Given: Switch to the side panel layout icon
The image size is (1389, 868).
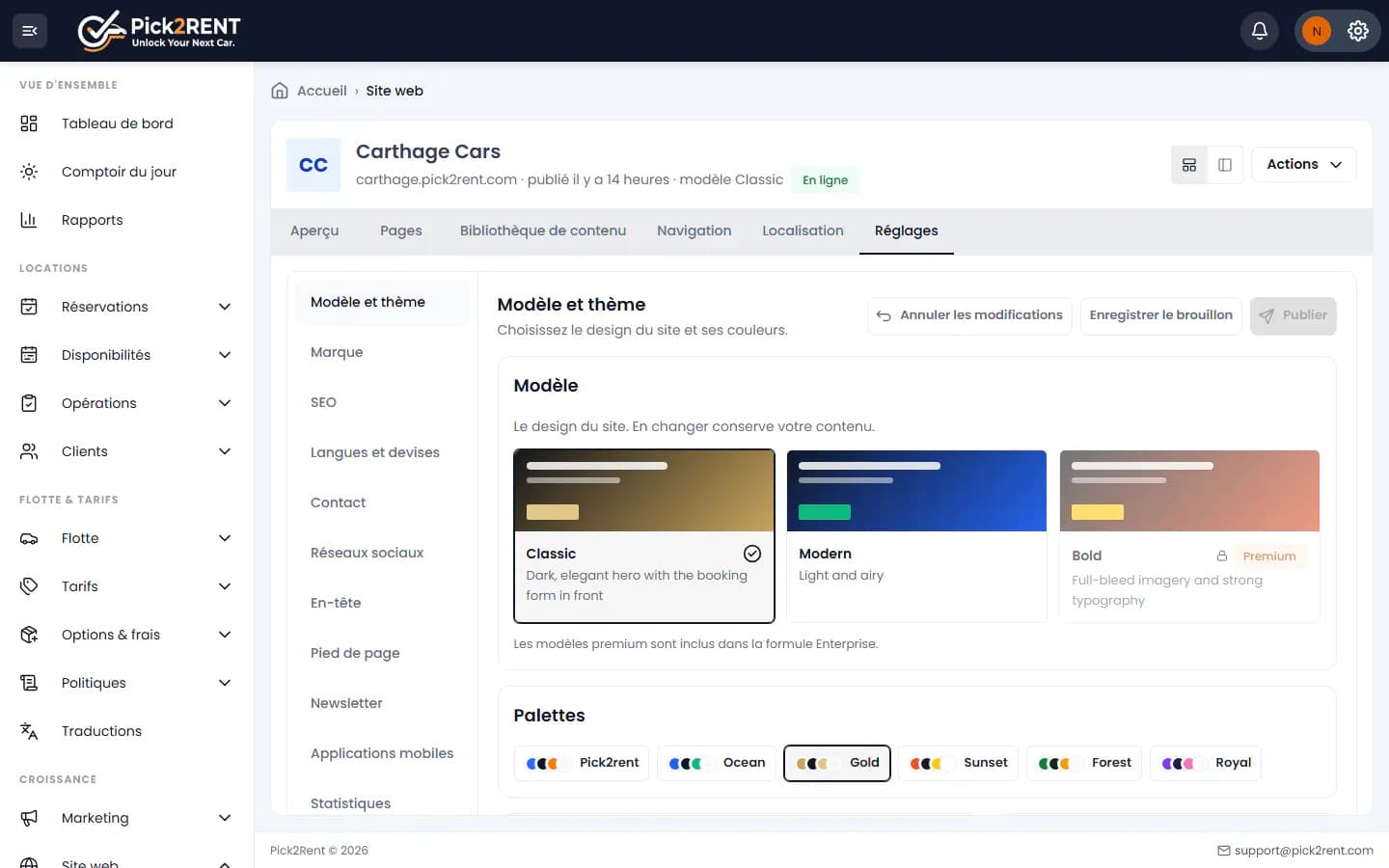Looking at the screenshot, I should point(1225,165).
